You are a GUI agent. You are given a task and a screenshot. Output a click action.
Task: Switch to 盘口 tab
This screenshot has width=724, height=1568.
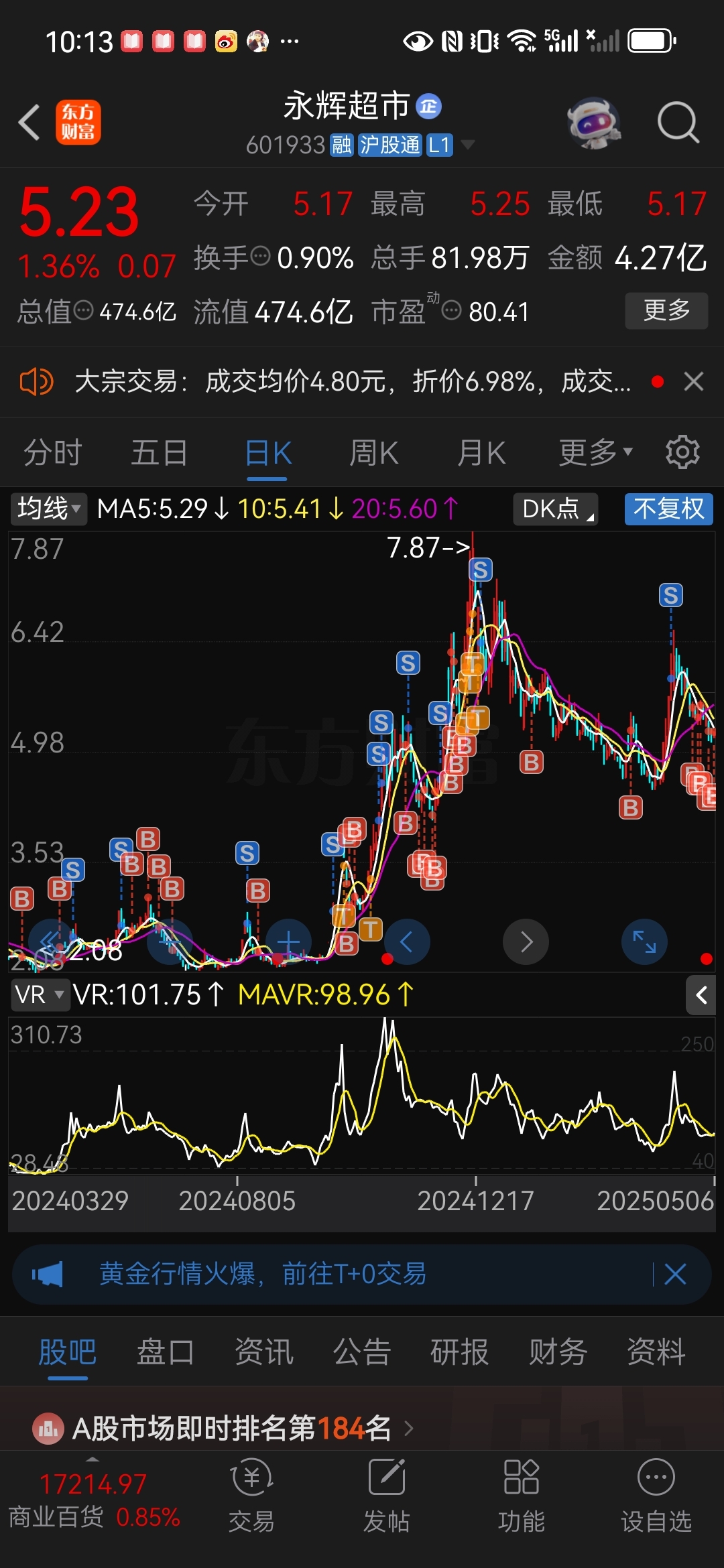[166, 1352]
